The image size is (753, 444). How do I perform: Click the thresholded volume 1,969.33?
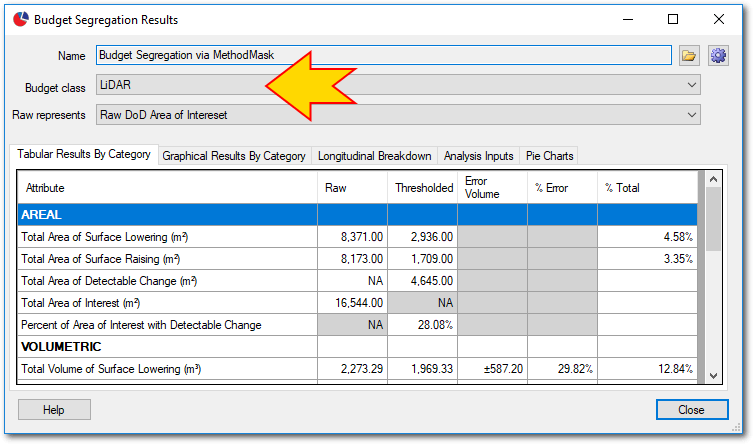click(x=423, y=369)
